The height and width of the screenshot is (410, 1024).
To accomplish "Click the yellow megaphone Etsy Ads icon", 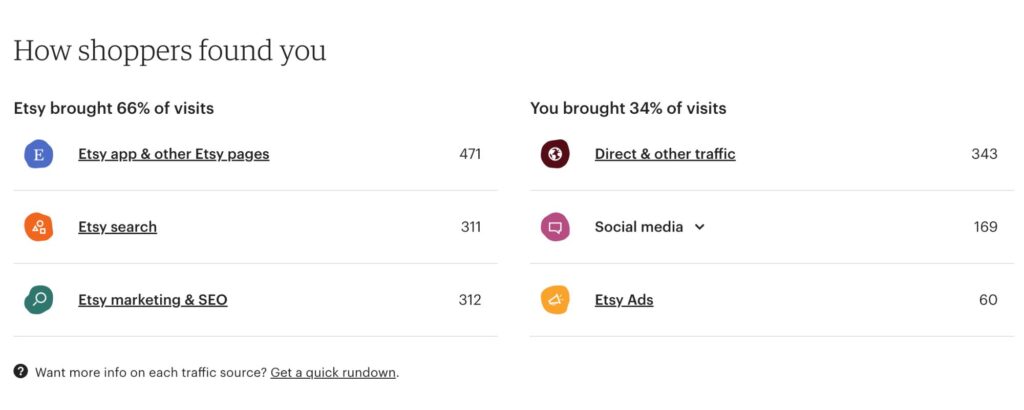I will tap(555, 300).
